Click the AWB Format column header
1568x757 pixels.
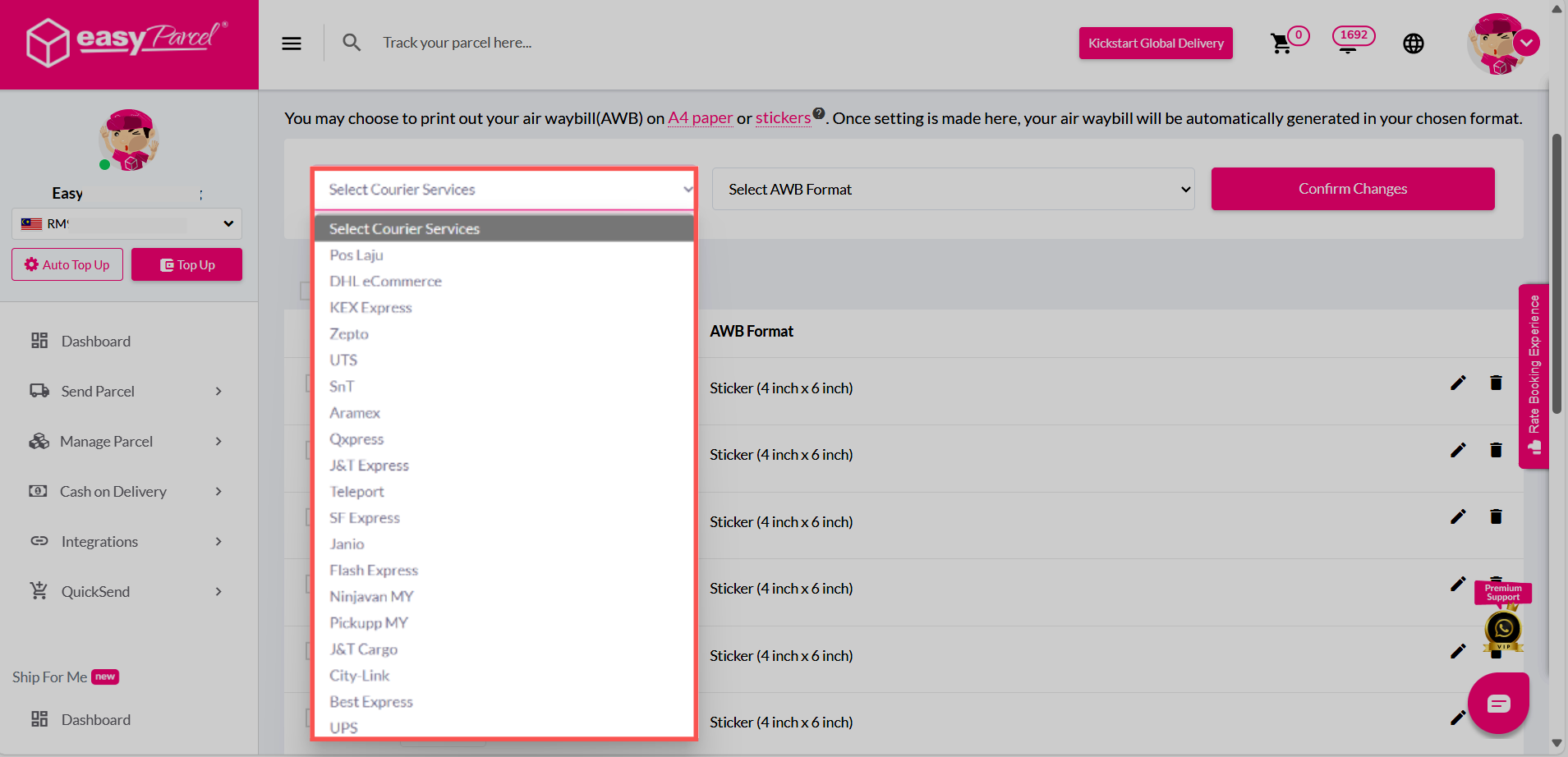coord(752,332)
